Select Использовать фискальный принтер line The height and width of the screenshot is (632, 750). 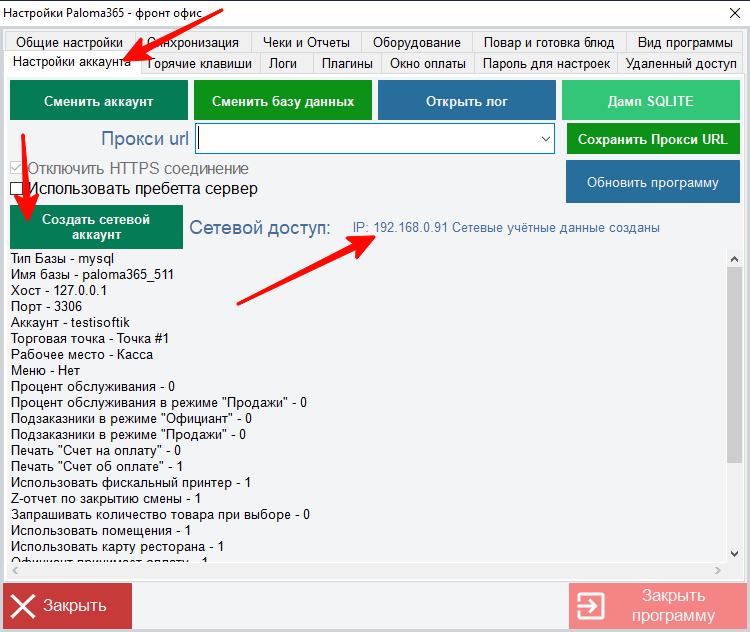pos(131,483)
